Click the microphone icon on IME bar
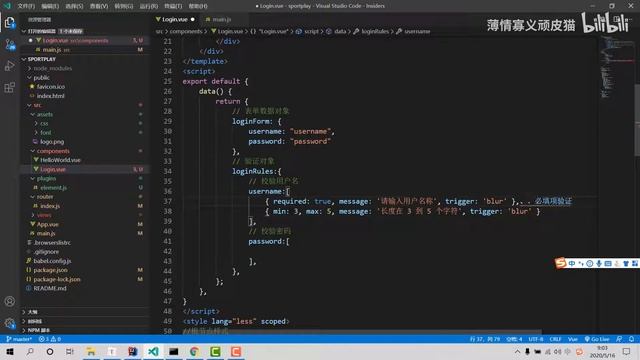This screenshot has width=640, height=360. [599, 264]
